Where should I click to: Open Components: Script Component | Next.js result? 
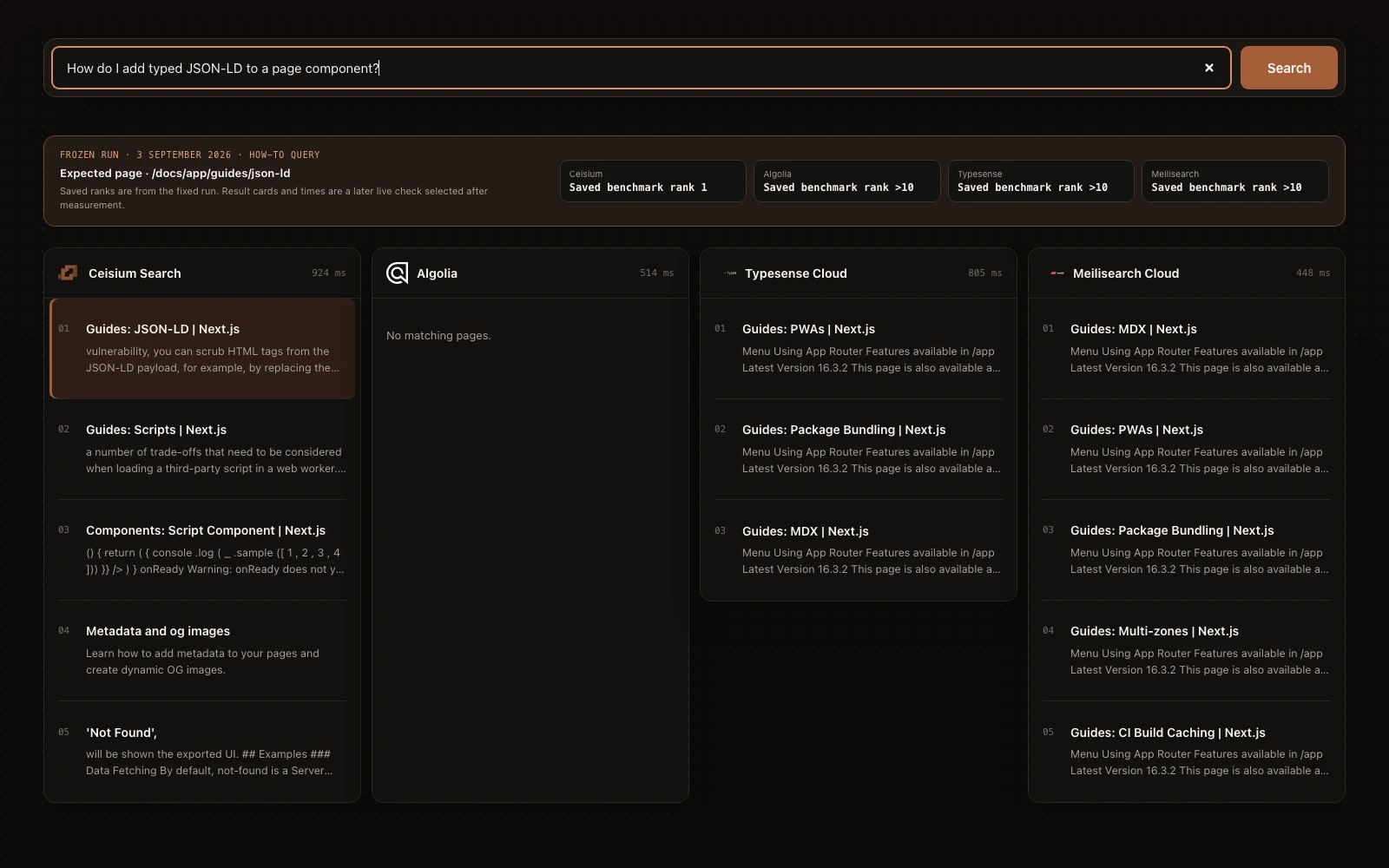[x=202, y=549]
